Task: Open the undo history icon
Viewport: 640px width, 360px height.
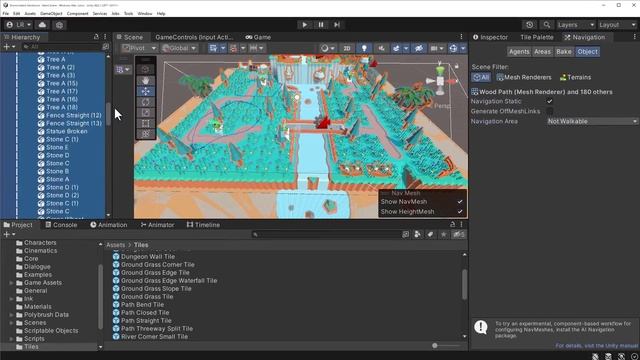Action: click(x=529, y=25)
